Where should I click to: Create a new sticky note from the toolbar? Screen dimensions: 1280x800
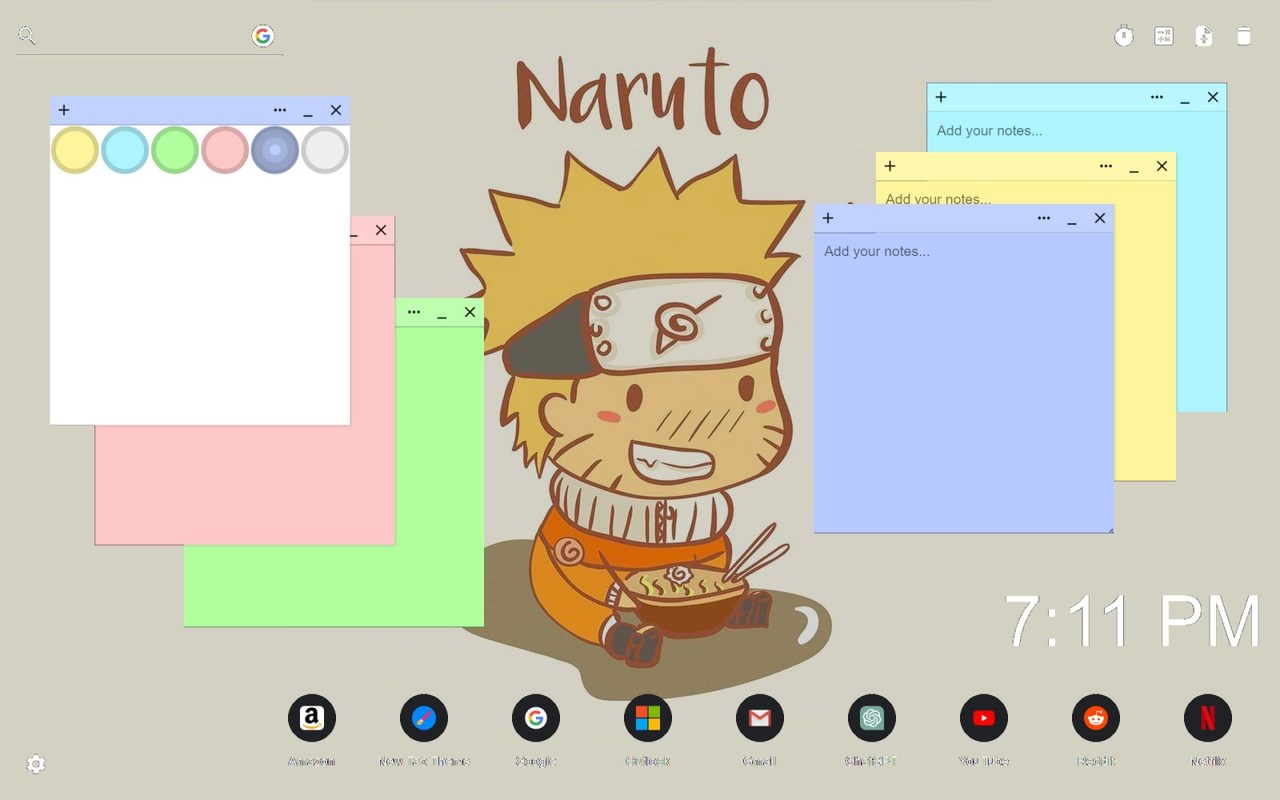pyautogui.click(x=1204, y=36)
